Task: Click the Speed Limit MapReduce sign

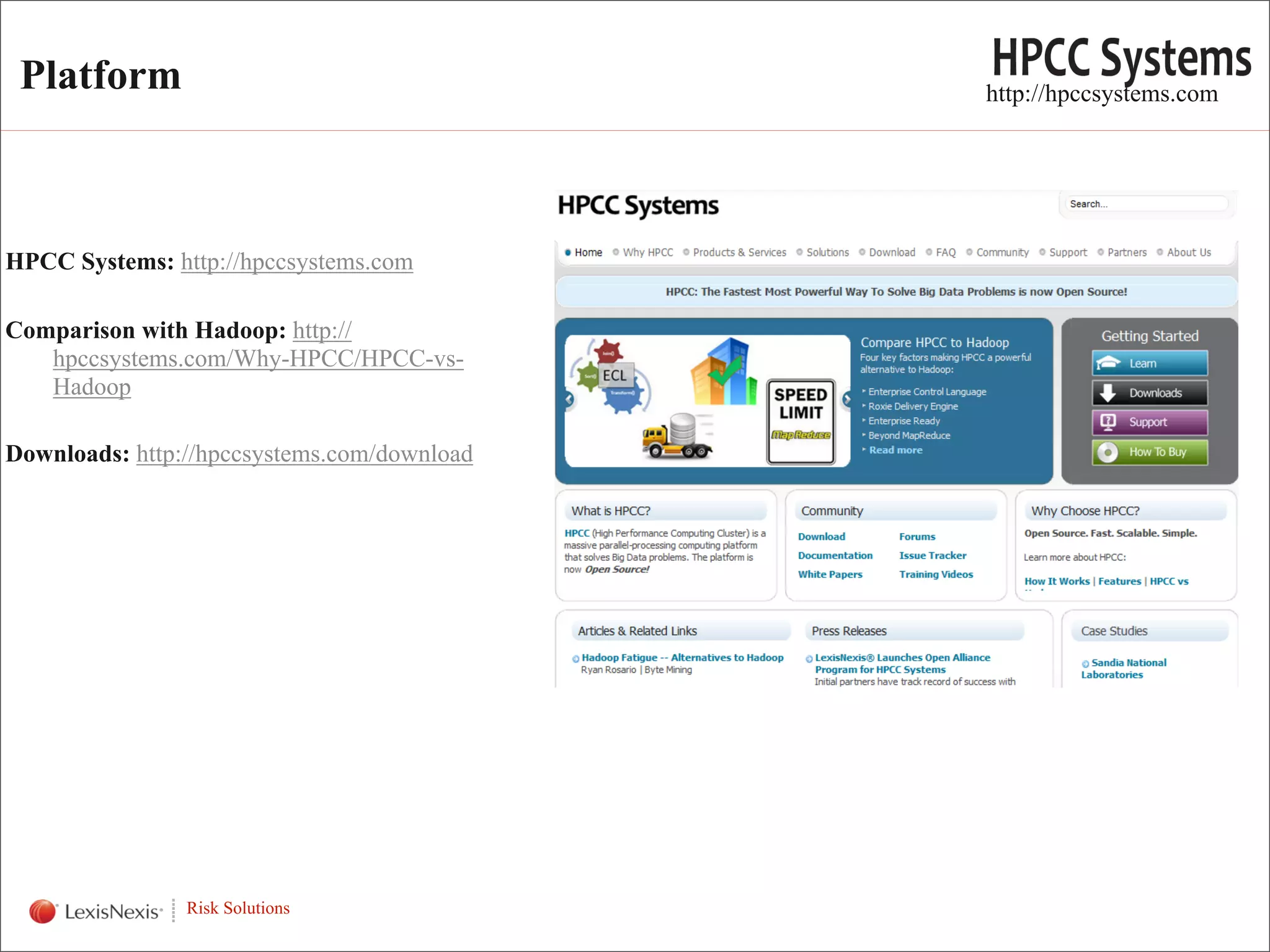Action: click(801, 422)
